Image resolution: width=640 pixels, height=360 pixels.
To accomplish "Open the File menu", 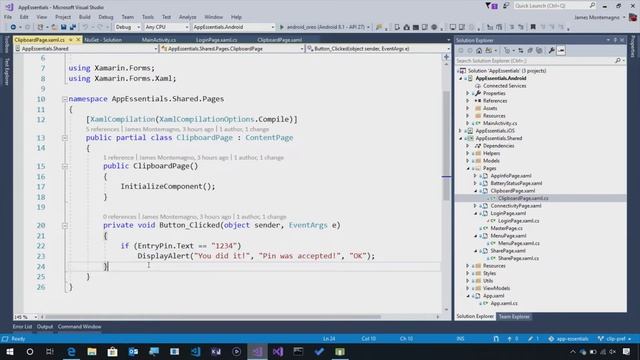I will 8,17.
